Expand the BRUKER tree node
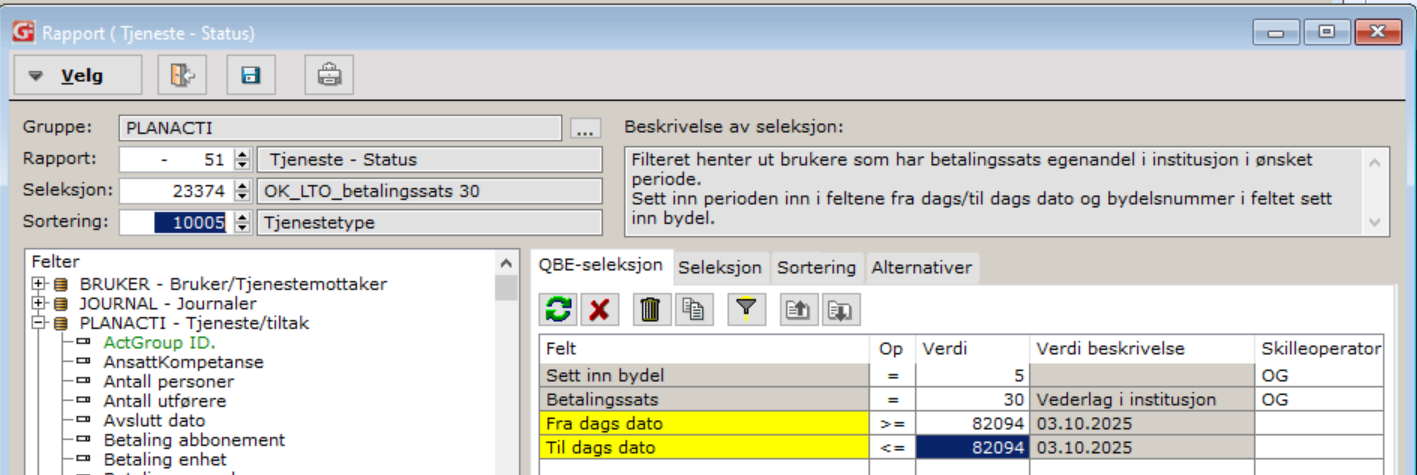 (40, 284)
